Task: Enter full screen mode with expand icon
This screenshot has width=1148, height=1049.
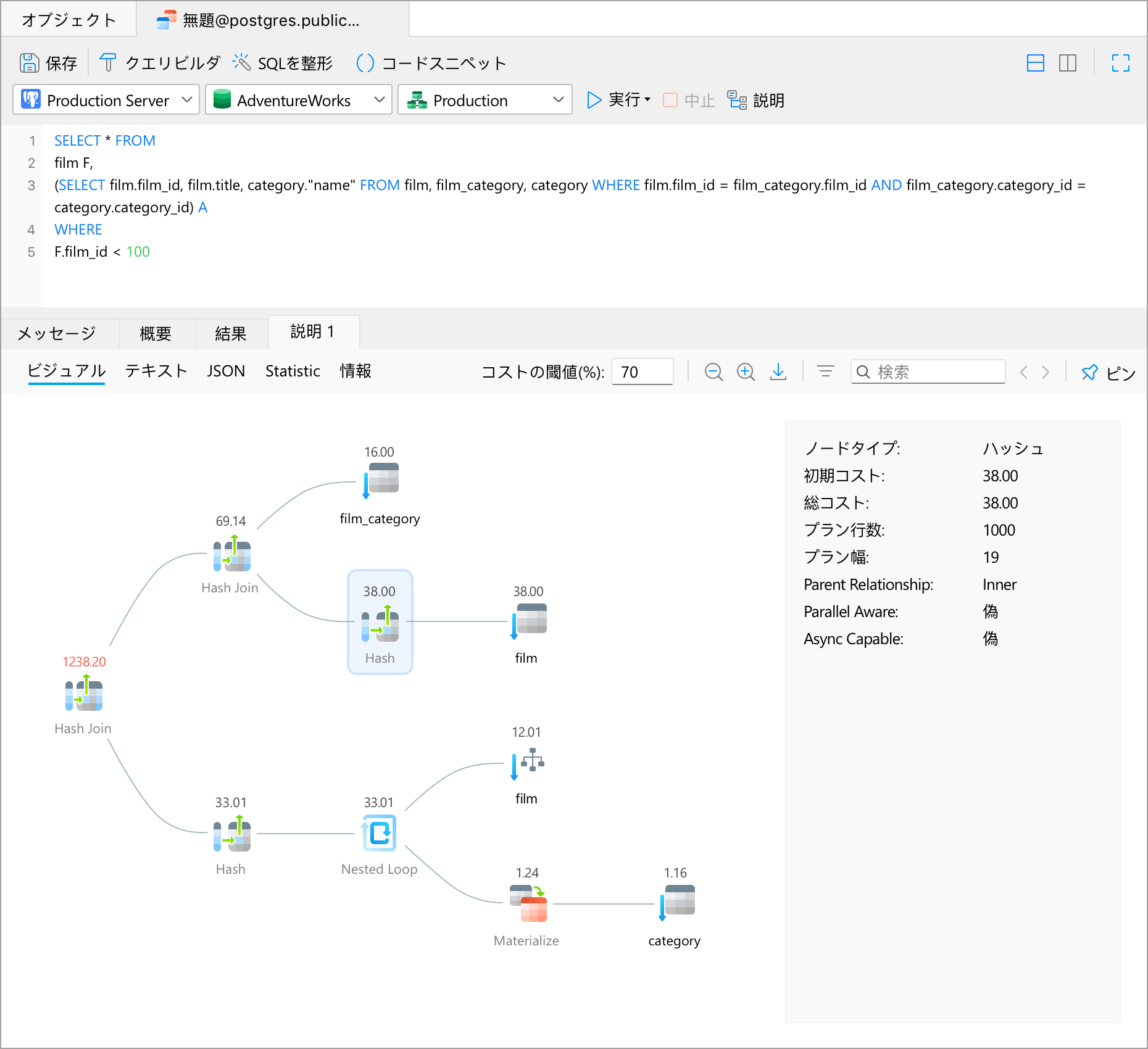Action: point(1120,63)
